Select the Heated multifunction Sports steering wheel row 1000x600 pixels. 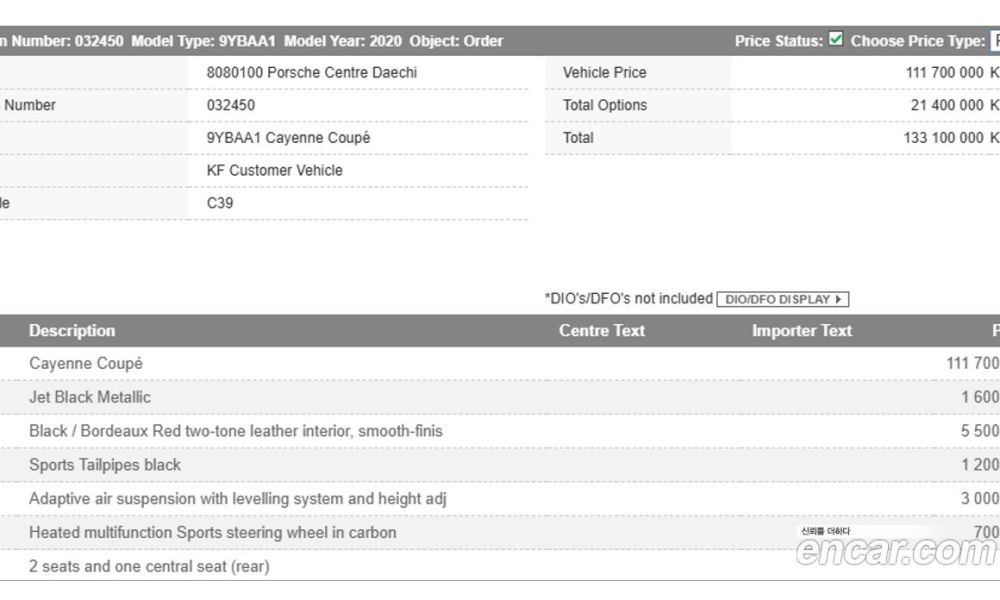[213, 533]
